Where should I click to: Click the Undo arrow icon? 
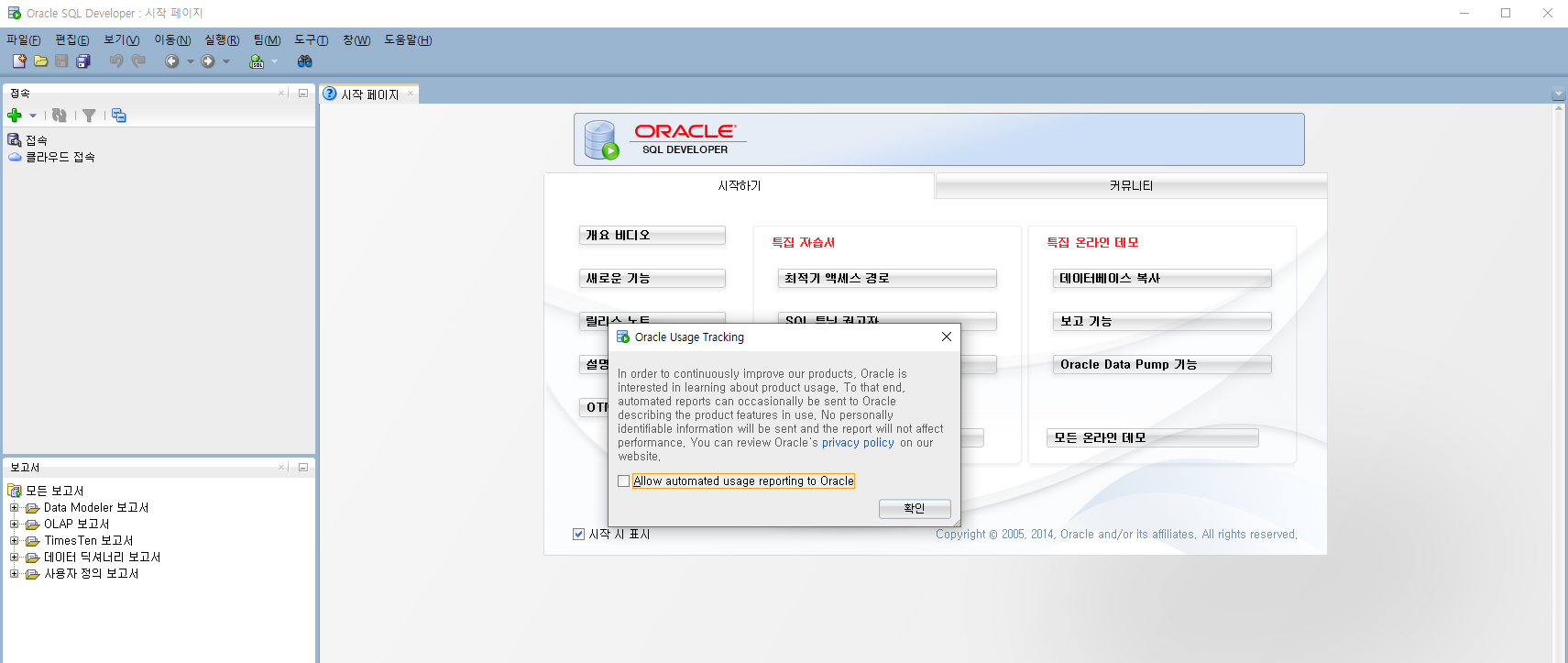click(x=116, y=61)
